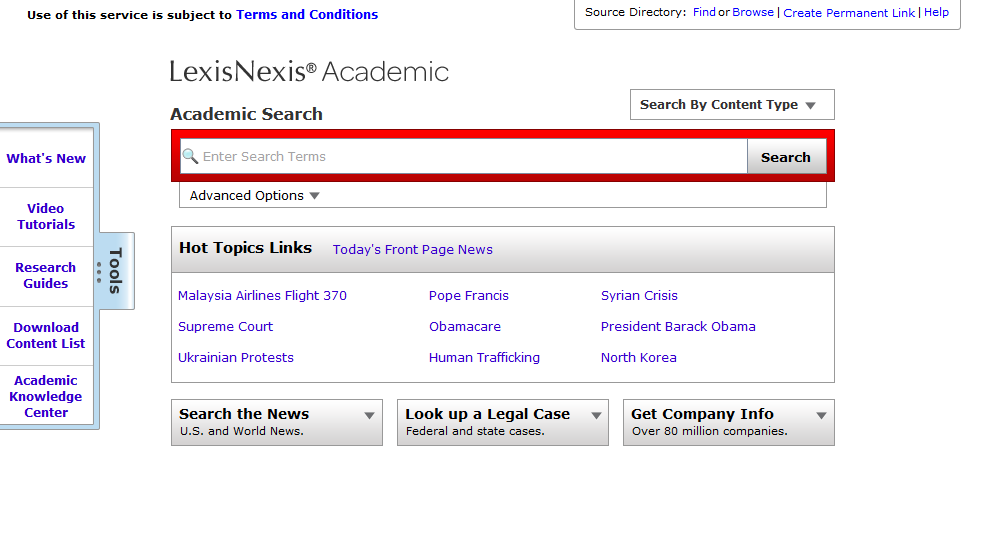Viewport: 983px width, 549px height.
Task: Open Research Guides from the sidebar
Action: (46, 276)
